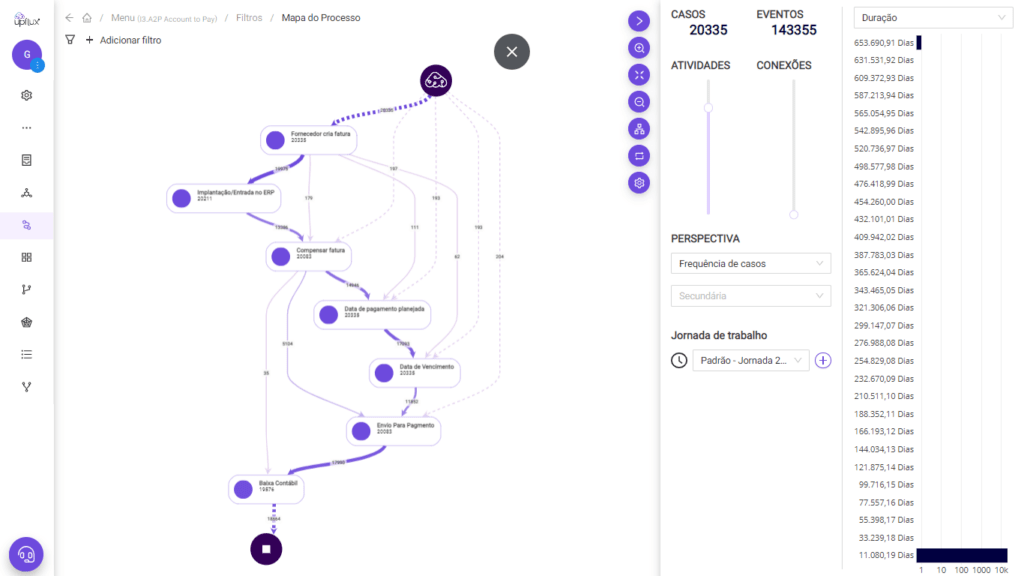This screenshot has height=576, width=1024.
Task: Zoom out of the process map
Action: pos(640,101)
